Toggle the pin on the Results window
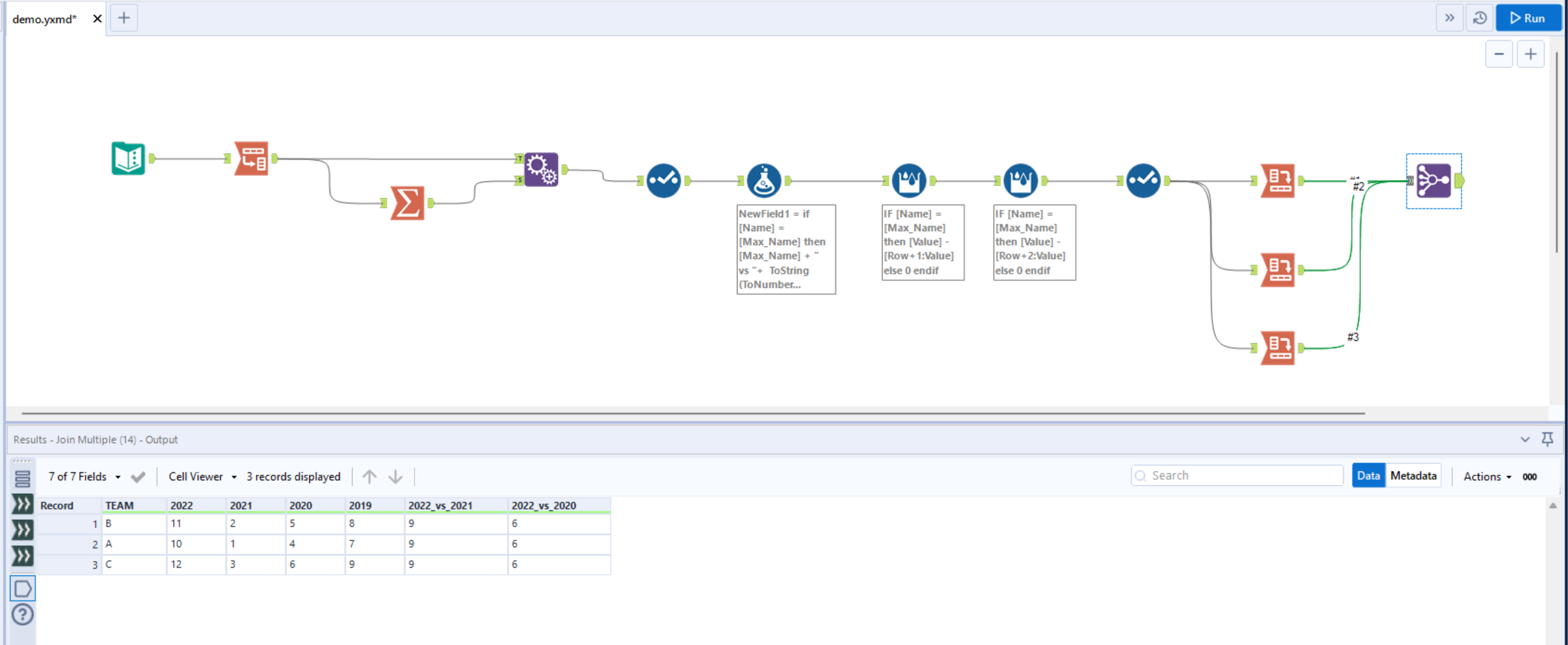 coord(1548,440)
